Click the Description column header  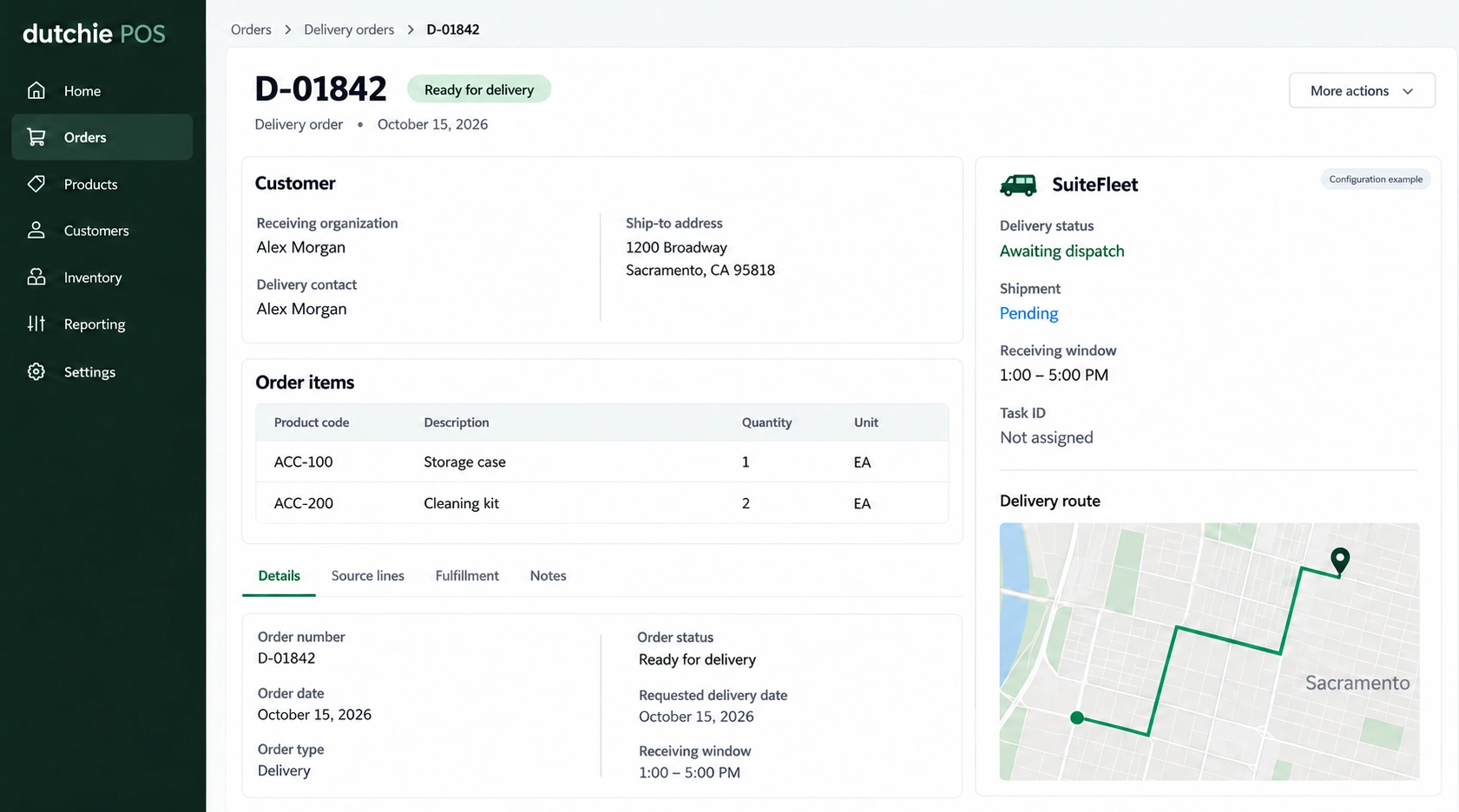pos(457,422)
